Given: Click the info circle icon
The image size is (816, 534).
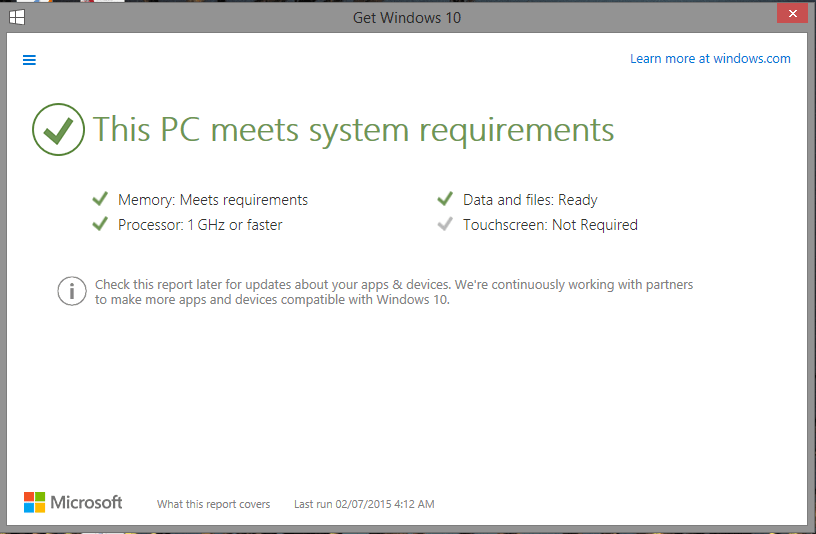Looking at the screenshot, I should pos(72,291).
